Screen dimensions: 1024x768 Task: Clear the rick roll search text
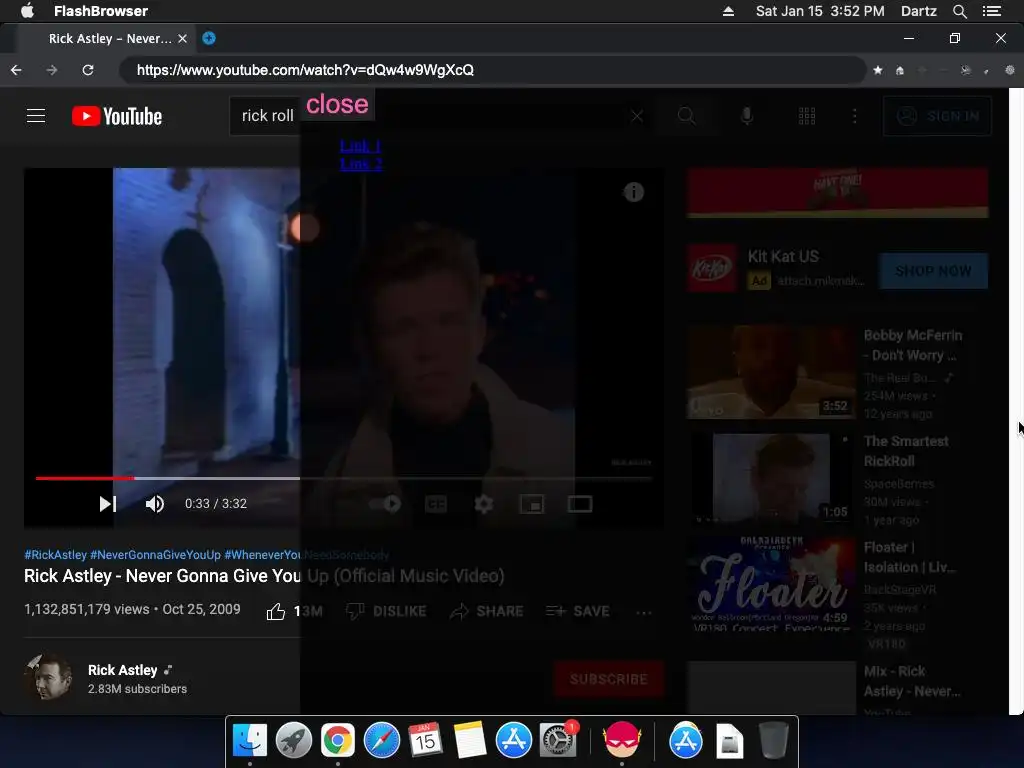coord(637,116)
